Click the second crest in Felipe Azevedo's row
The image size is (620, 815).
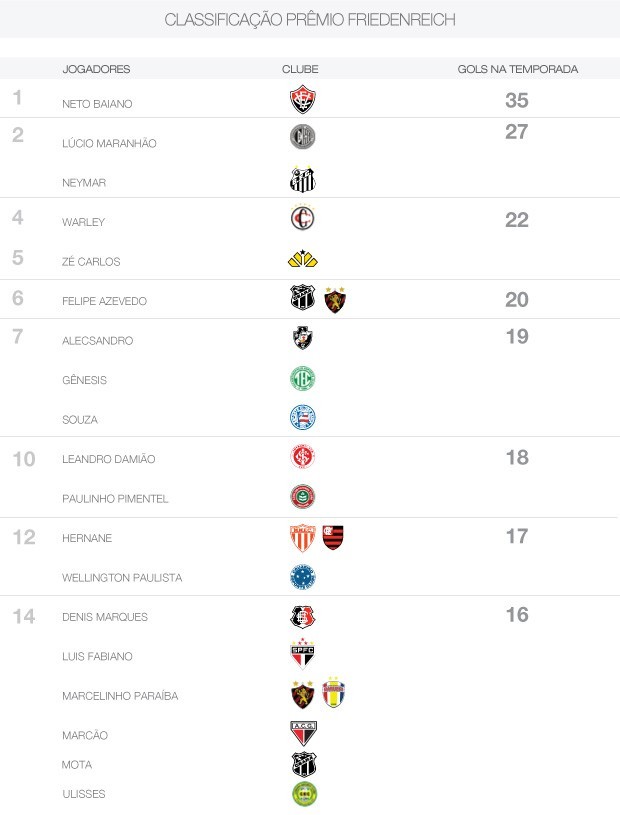335,300
